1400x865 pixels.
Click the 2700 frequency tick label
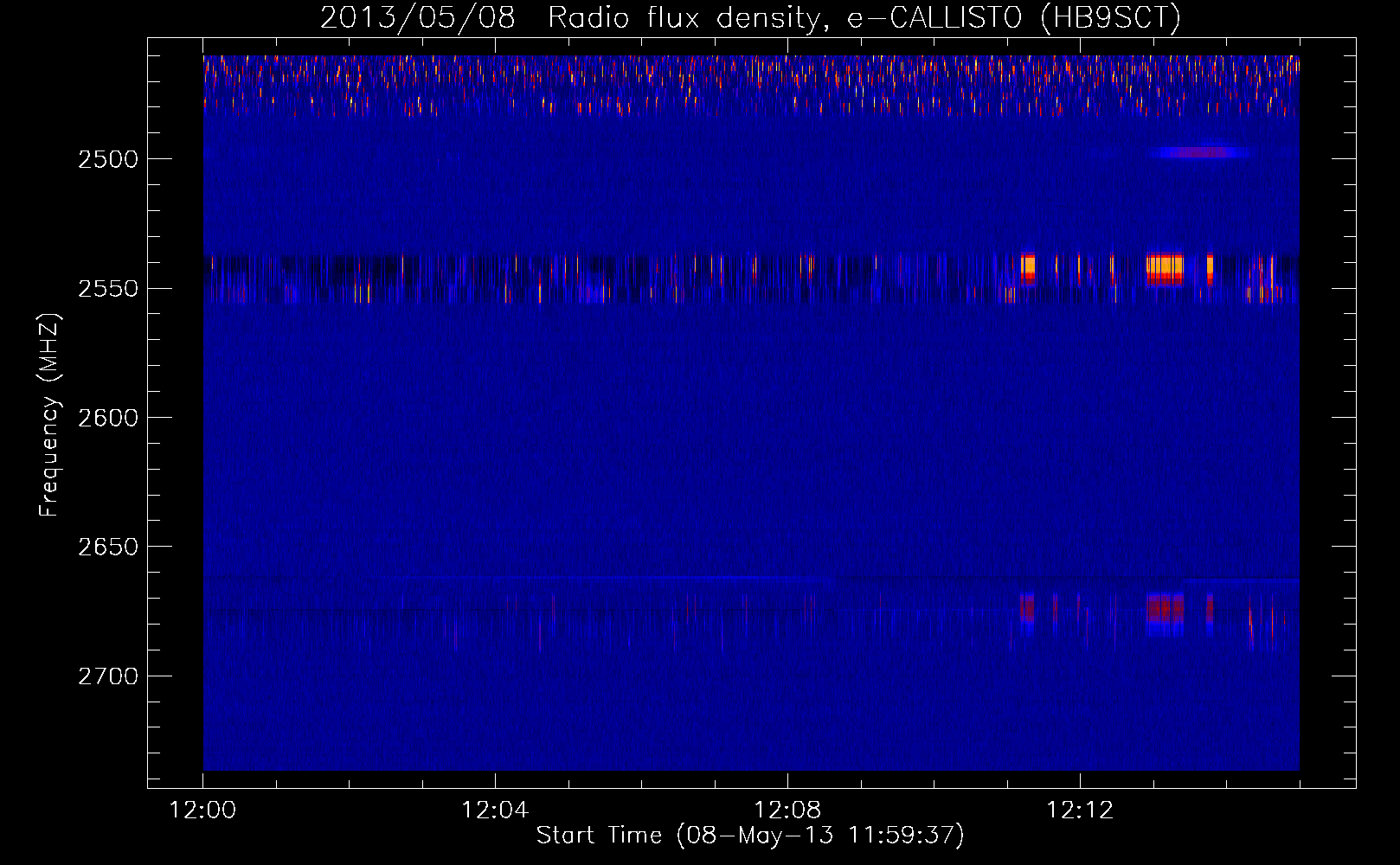point(107,676)
